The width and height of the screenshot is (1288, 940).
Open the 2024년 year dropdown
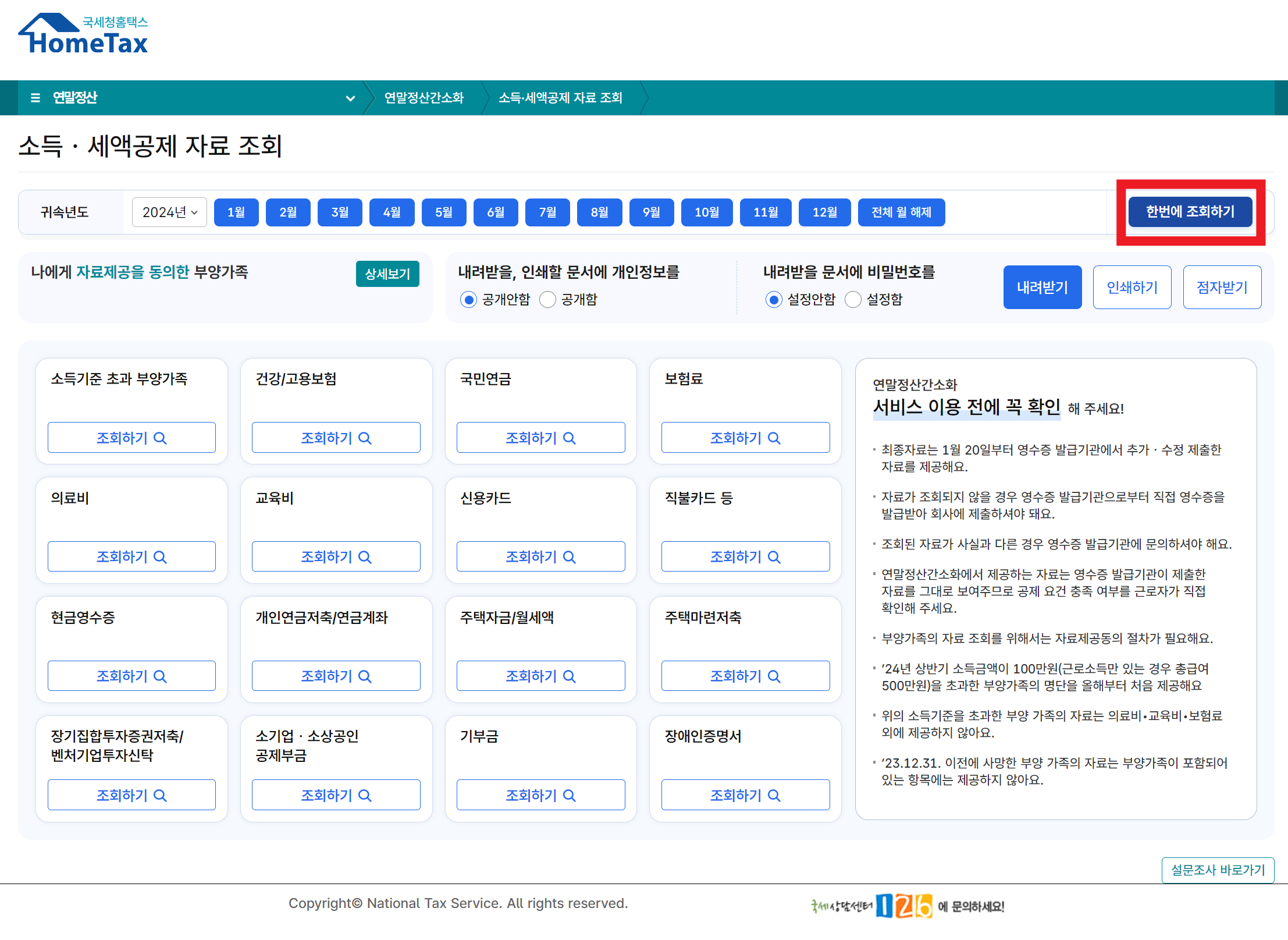click(169, 212)
